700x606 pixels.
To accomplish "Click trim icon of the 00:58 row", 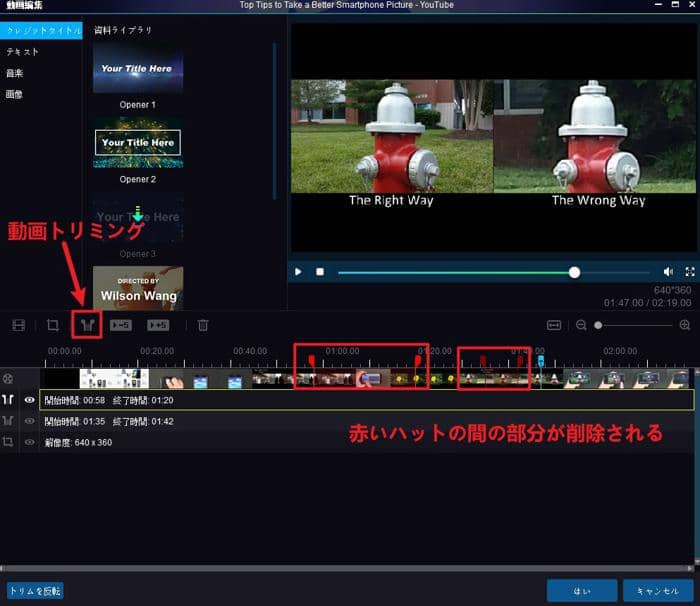I will click(x=8, y=400).
